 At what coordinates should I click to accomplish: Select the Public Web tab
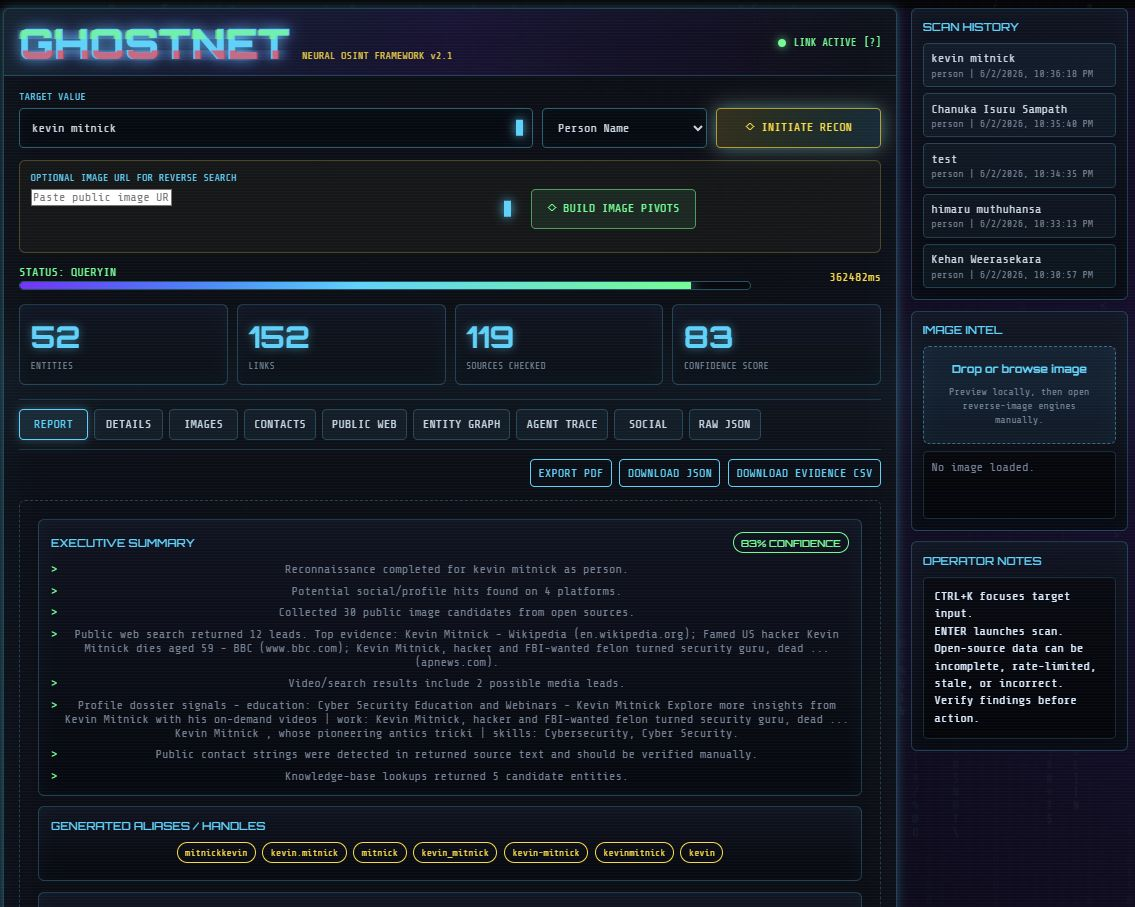pos(364,424)
